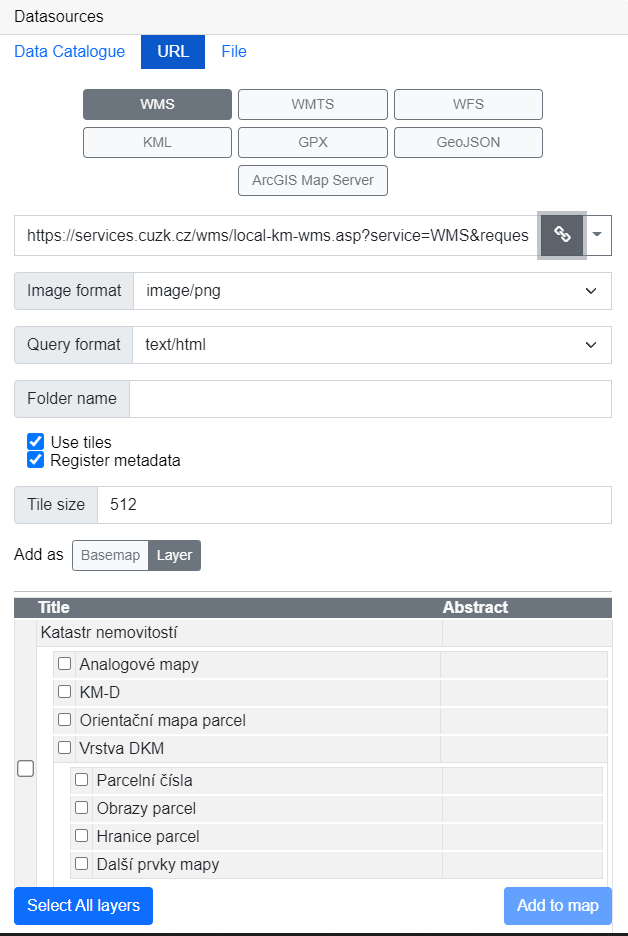Viewport: 628px width, 936px height.
Task: Uncheck the Use tiles checkbox
Action: [x=36, y=442]
